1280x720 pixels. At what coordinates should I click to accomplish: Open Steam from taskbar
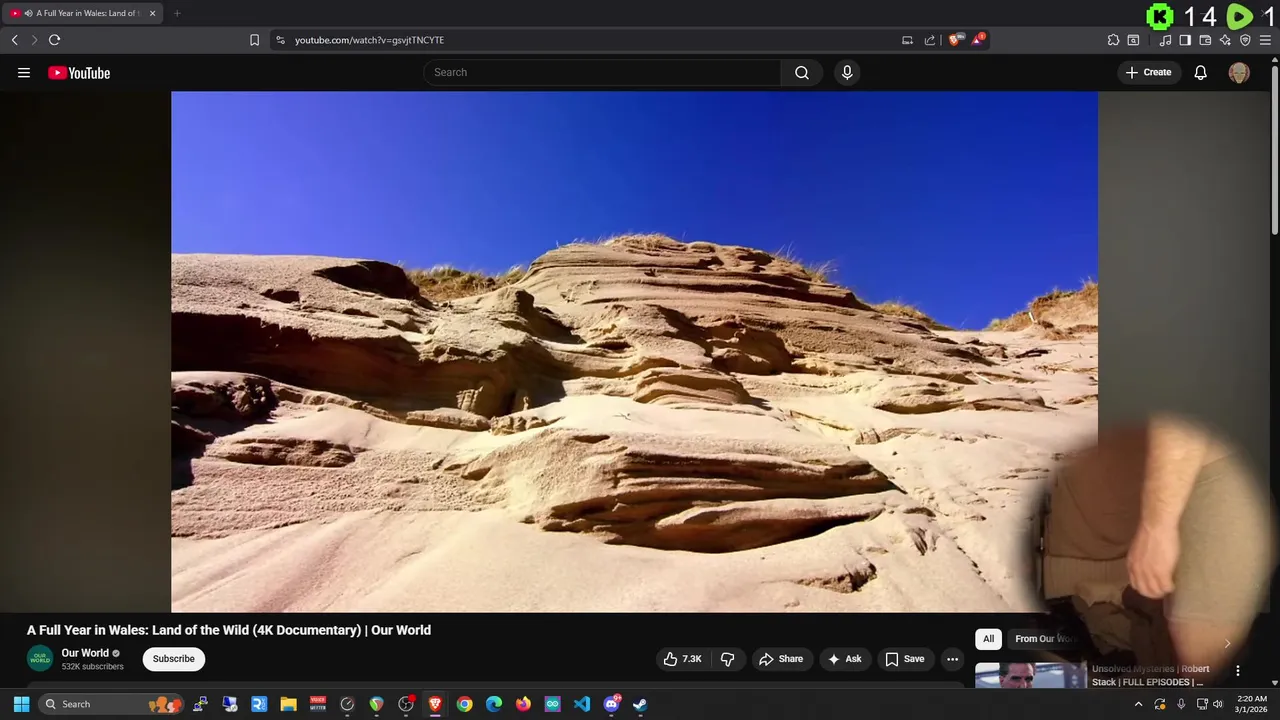[x=640, y=704]
